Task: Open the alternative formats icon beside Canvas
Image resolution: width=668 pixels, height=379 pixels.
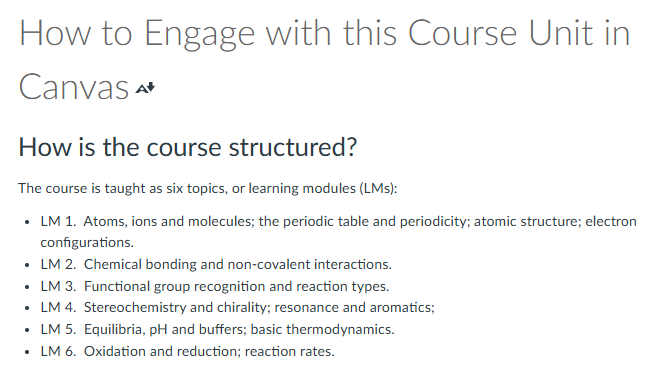Action: [x=145, y=89]
